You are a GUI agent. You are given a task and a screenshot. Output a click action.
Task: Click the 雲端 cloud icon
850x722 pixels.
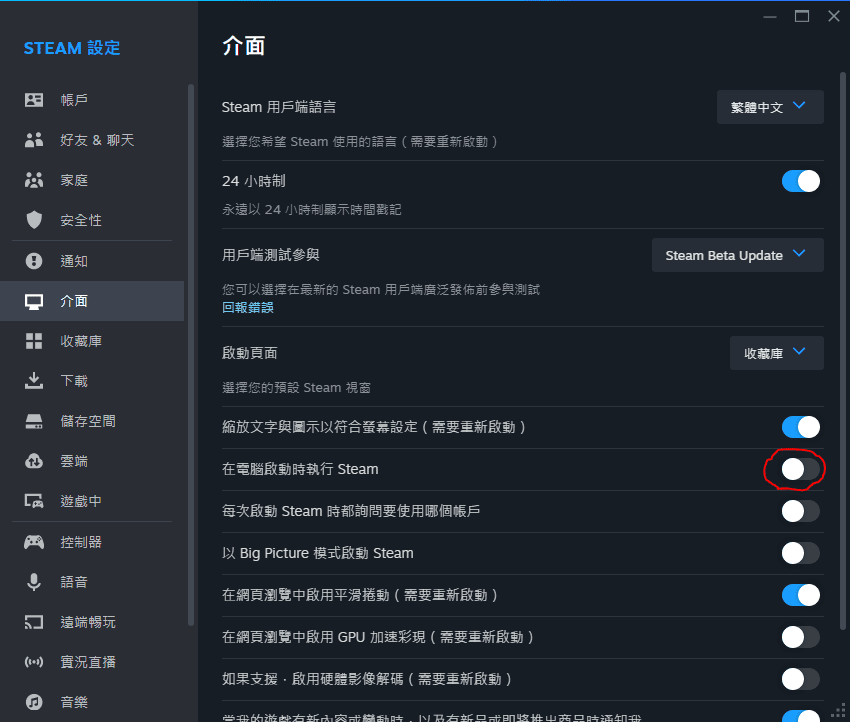32,461
